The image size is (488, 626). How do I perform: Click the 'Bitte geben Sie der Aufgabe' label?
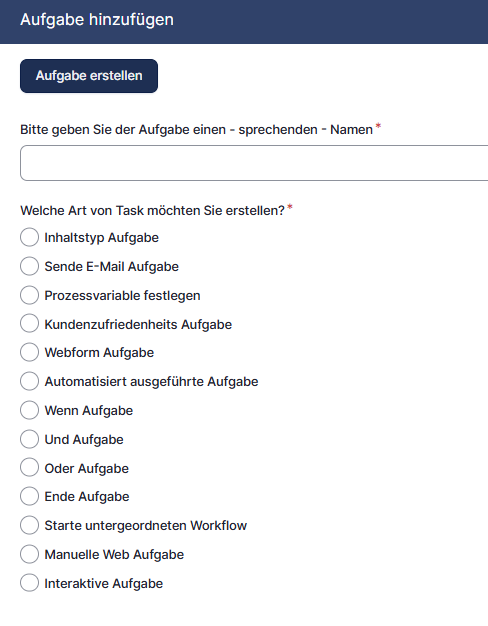coord(196,130)
